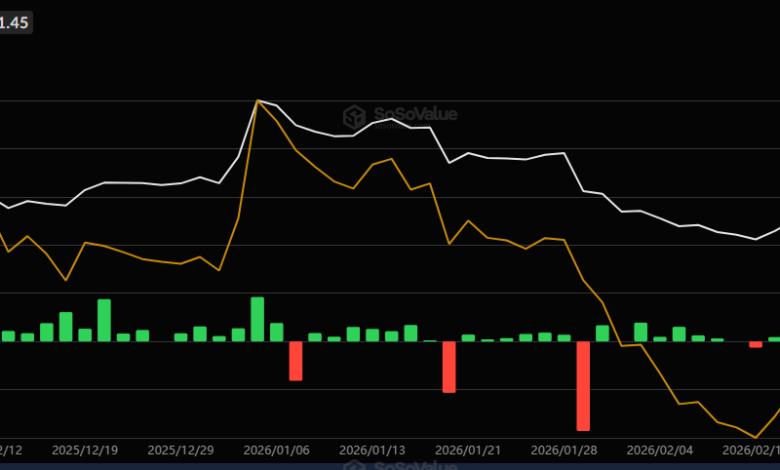
Task: Click the 1.45 value tag
Action: click(x=14, y=22)
